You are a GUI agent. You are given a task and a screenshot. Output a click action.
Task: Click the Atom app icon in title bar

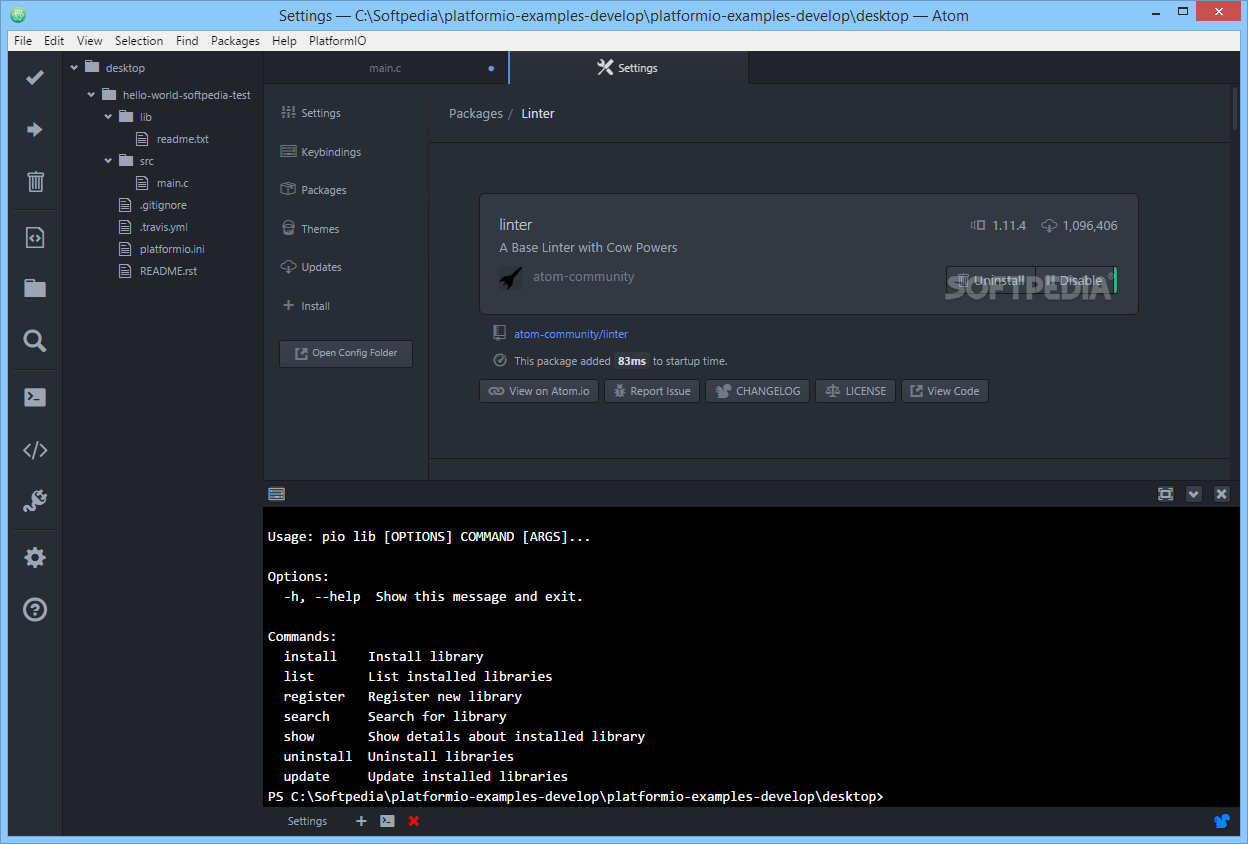tap(18, 15)
